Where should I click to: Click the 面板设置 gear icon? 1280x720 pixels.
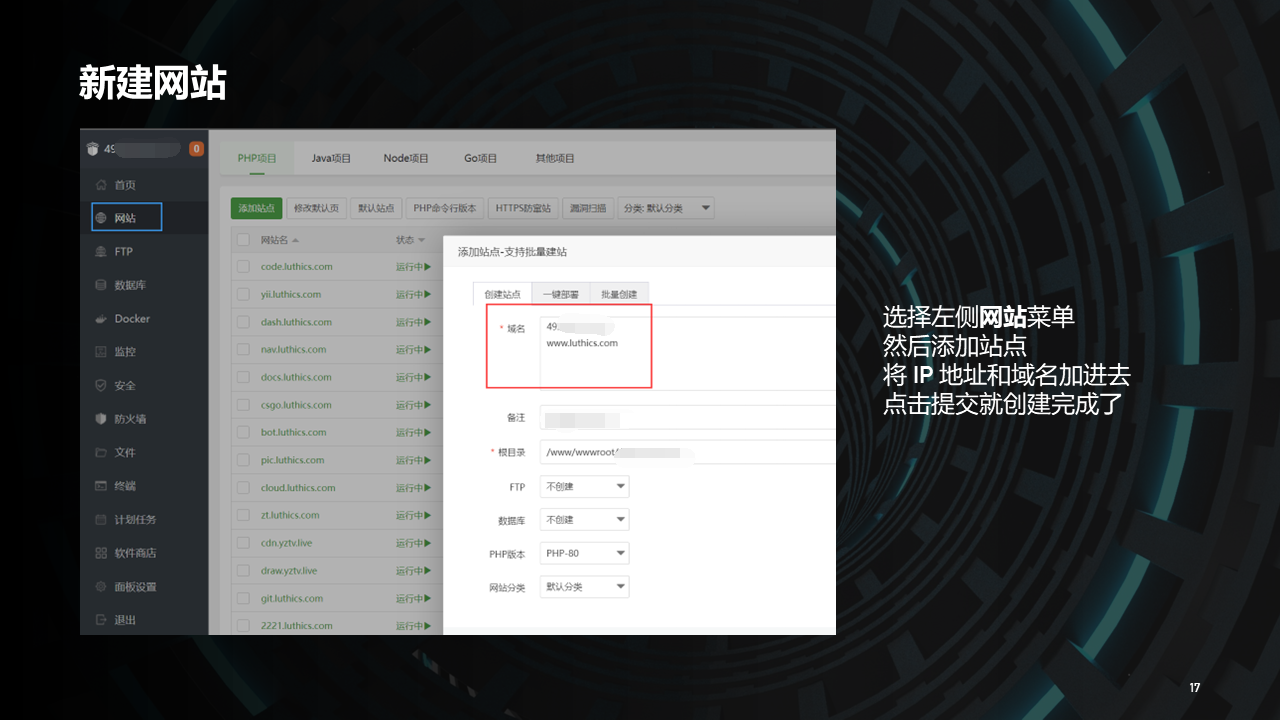coord(100,586)
